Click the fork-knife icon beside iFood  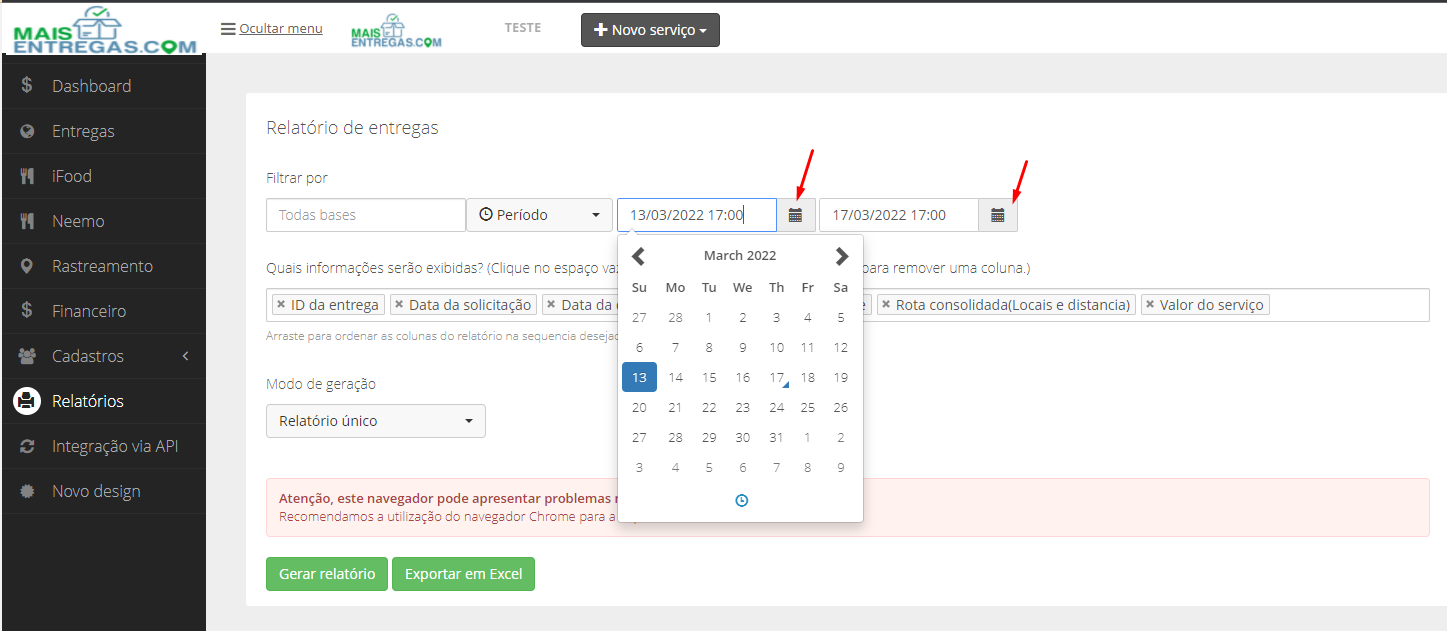[27, 176]
